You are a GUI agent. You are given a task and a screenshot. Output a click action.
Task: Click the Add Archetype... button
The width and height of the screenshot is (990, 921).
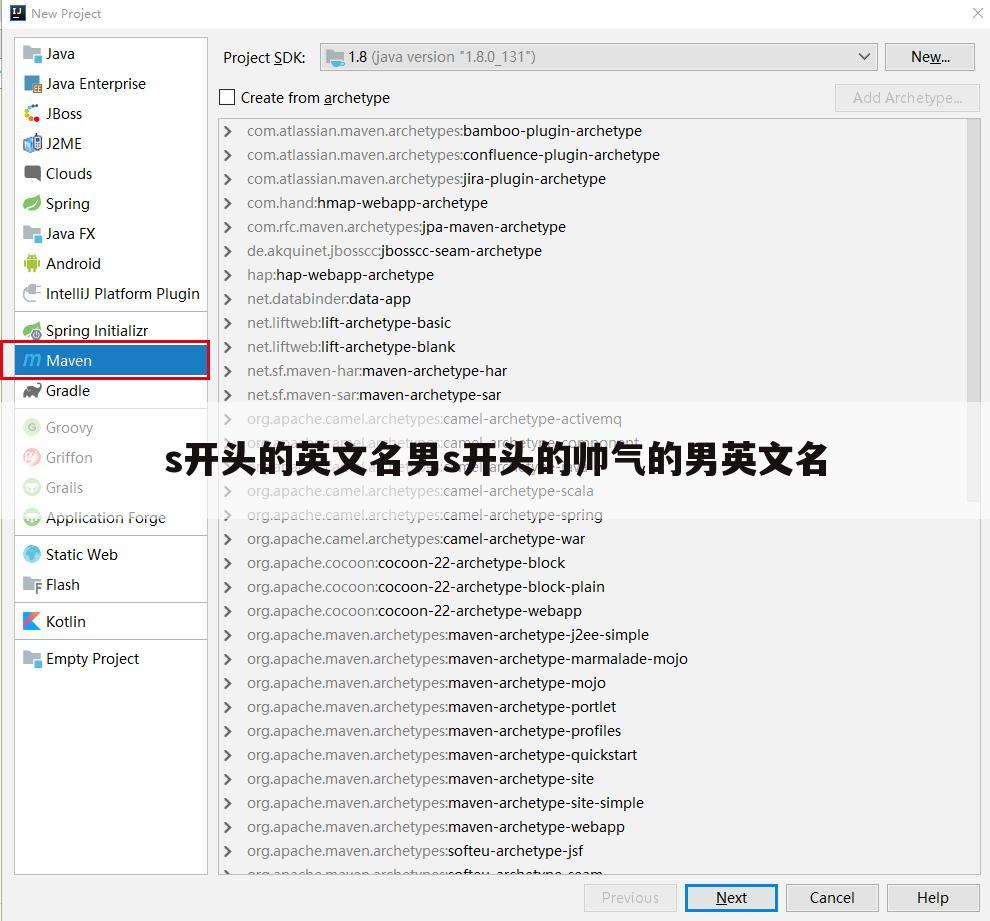pyautogui.click(x=907, y=98)
